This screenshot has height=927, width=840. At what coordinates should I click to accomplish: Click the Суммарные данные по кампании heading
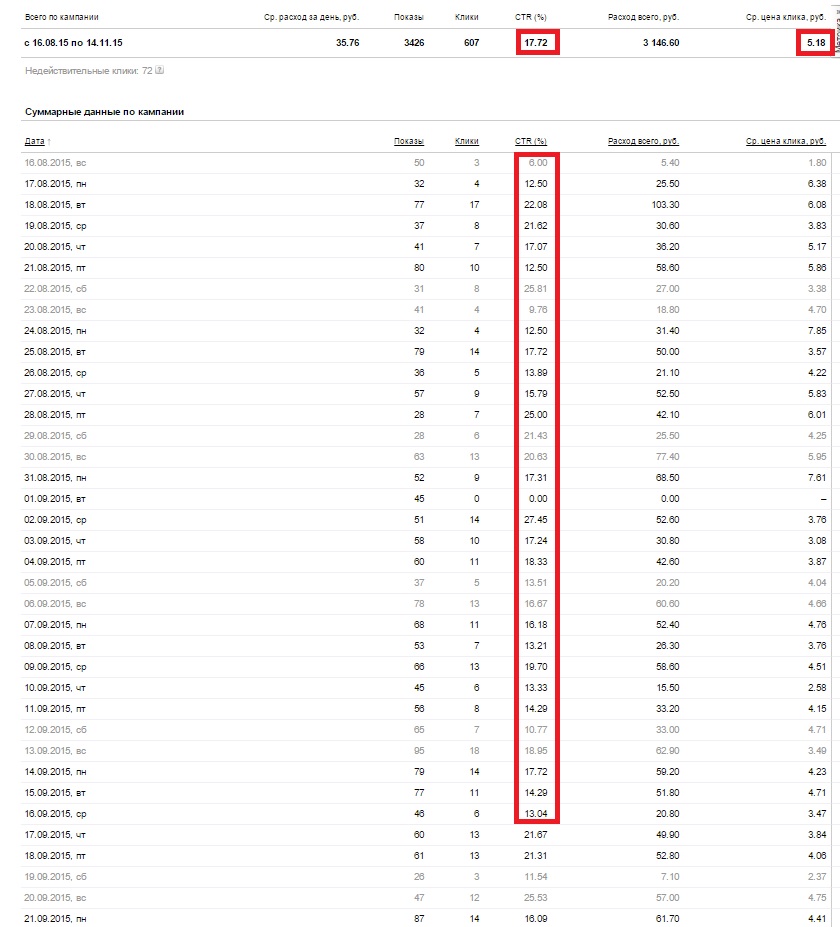pos(105,112)
